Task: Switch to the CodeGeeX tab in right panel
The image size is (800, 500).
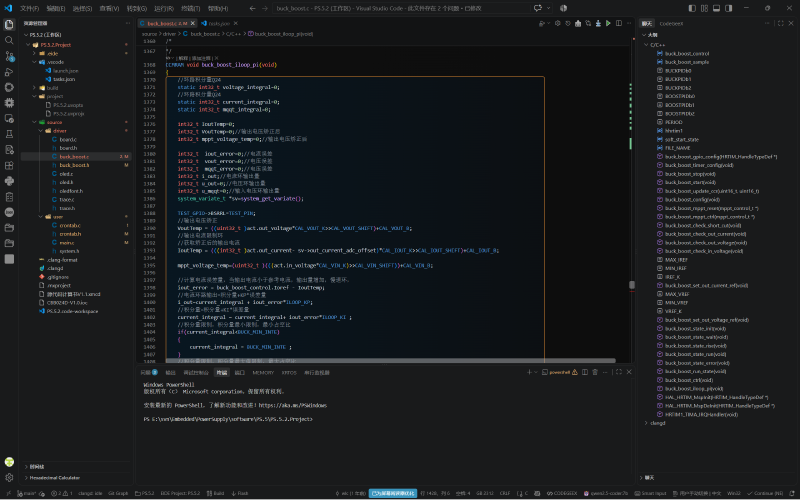Action: tap(671, 23)
